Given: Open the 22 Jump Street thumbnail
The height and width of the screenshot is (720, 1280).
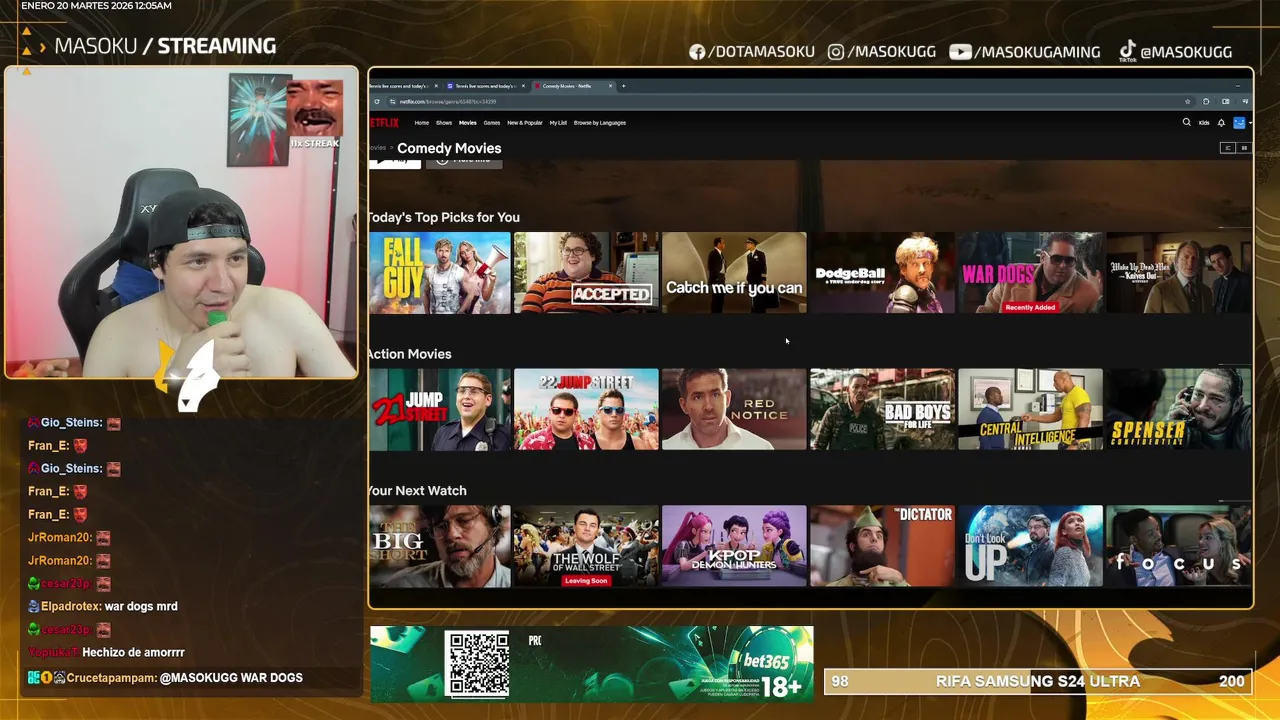Looking at the screenshot, I should pyautogui.click(x=586, y=409).
